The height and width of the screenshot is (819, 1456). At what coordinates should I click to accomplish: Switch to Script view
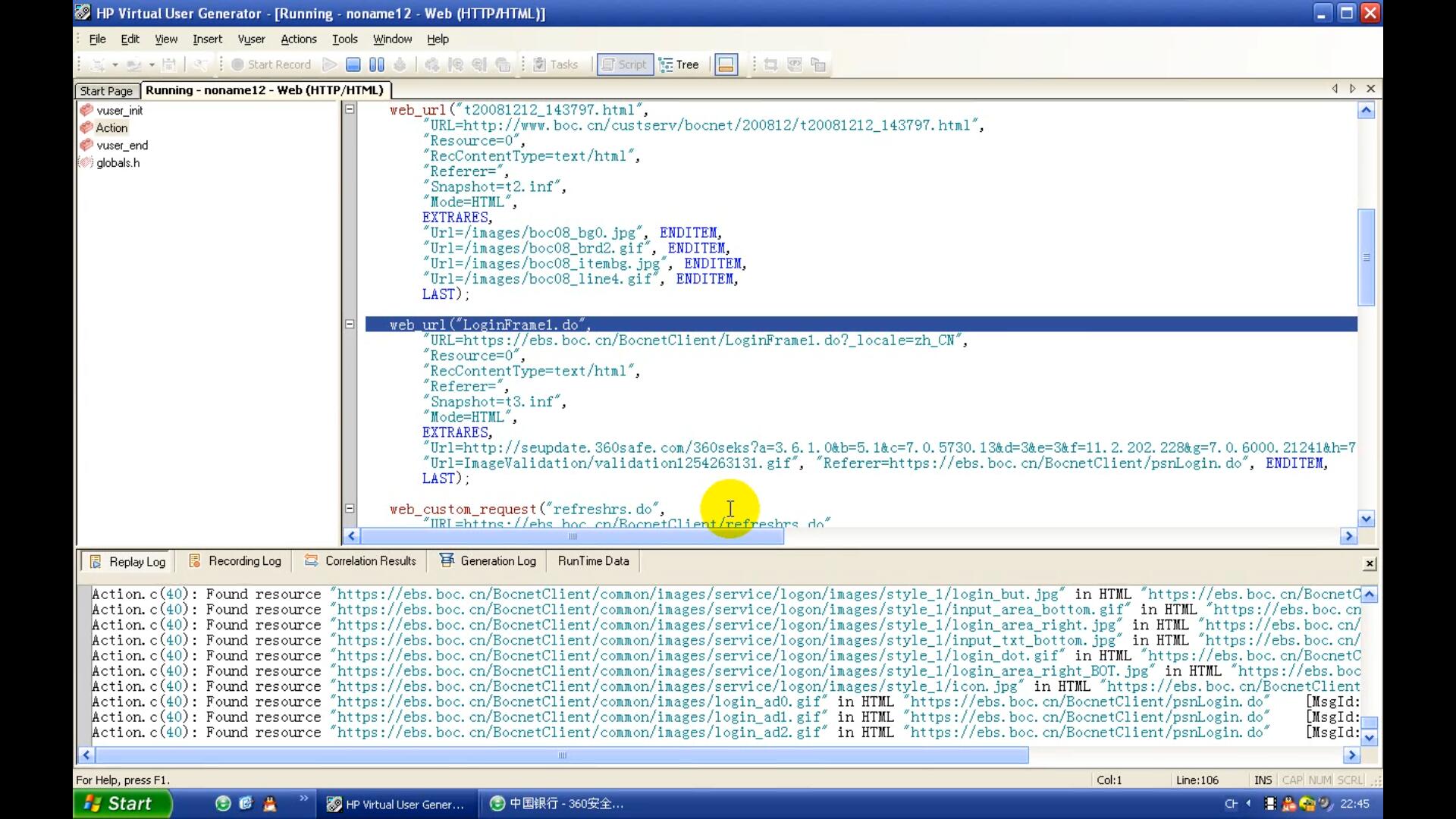[x=624, y=64]
